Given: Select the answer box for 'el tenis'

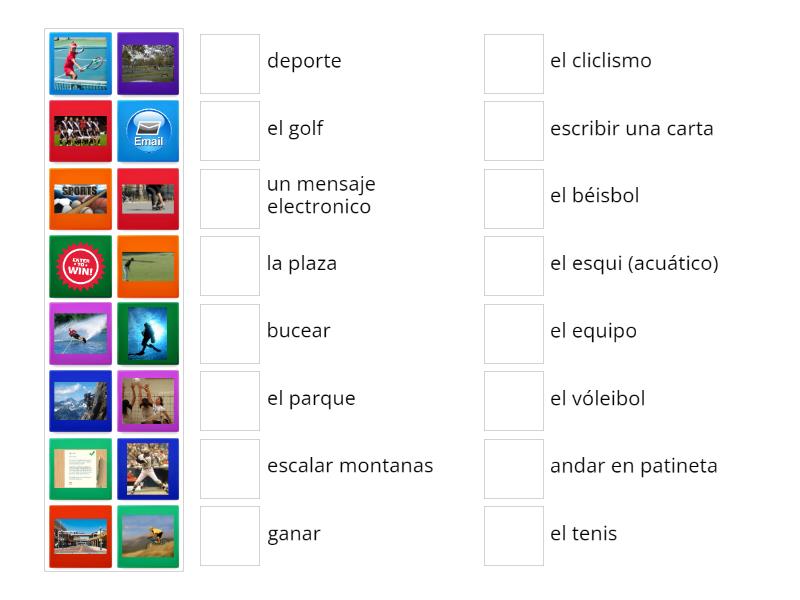Looking at the screenshot, I should 513,534.
